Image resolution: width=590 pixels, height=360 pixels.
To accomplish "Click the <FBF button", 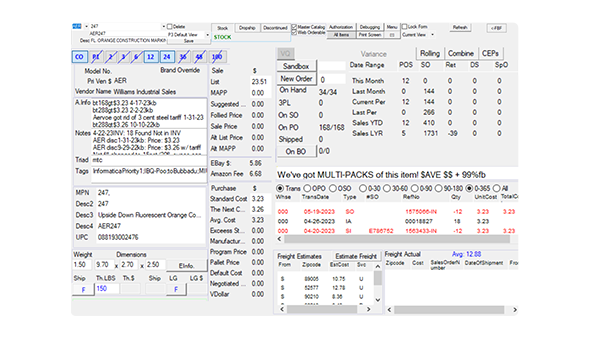I will coord(497,28).
